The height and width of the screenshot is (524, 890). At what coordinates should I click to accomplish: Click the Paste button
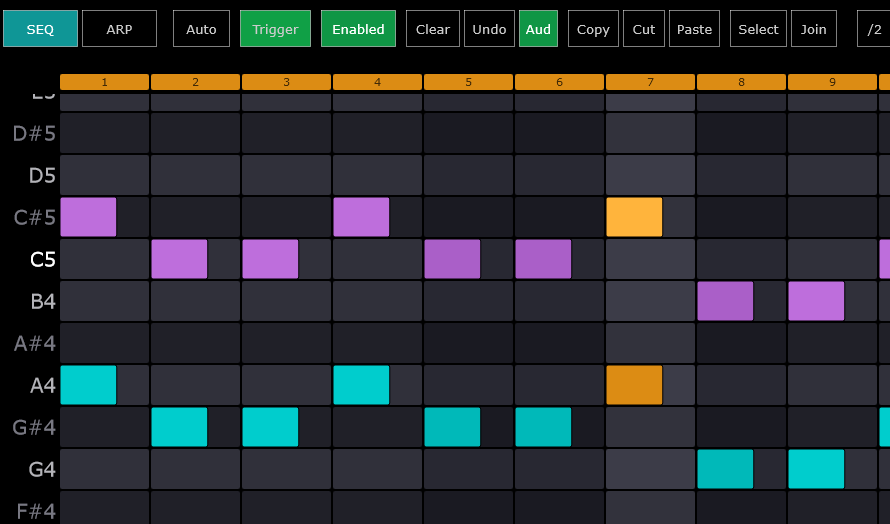[x=694, y=29]
